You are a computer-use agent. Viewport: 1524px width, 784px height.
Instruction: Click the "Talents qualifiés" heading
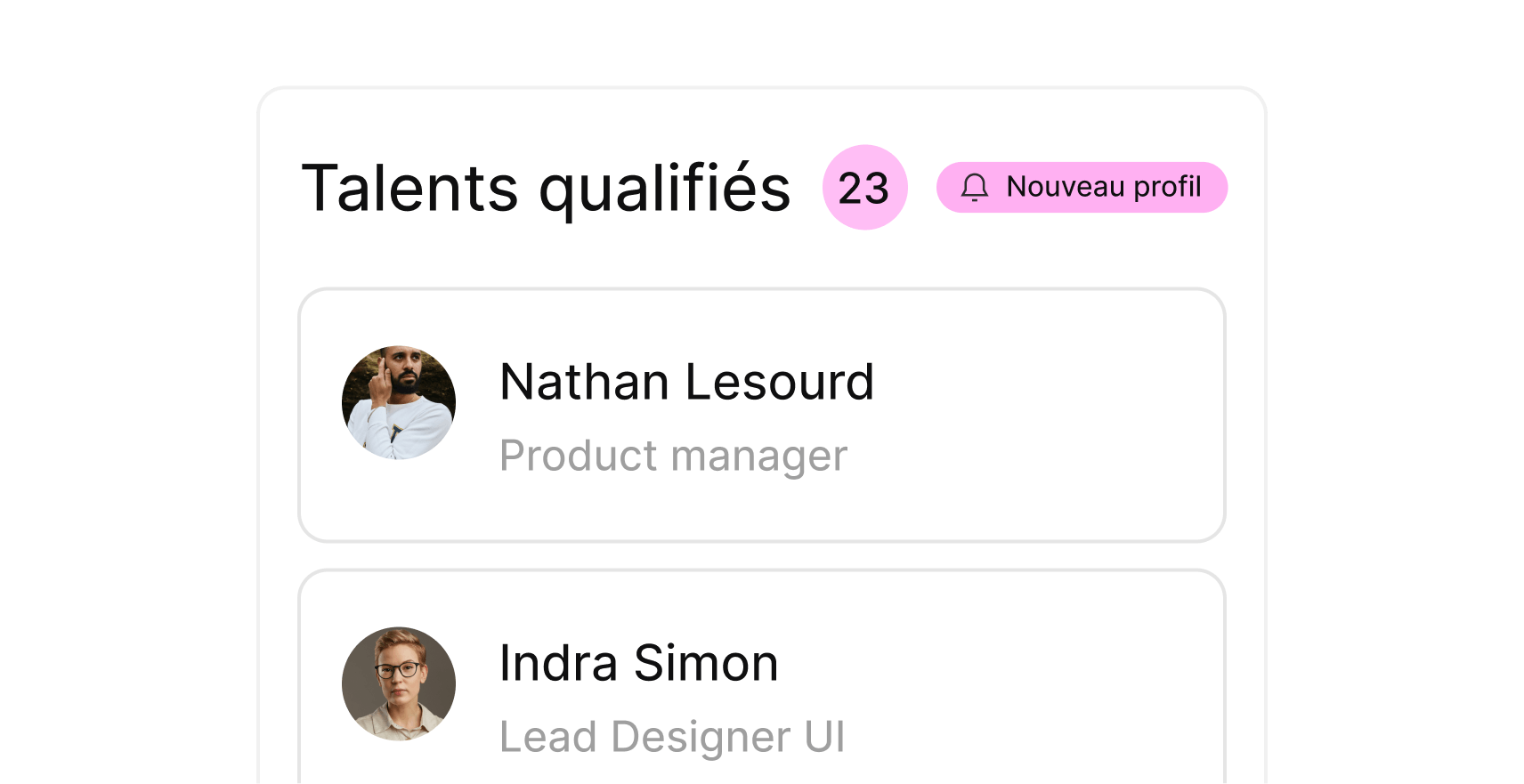pos(546,189)
